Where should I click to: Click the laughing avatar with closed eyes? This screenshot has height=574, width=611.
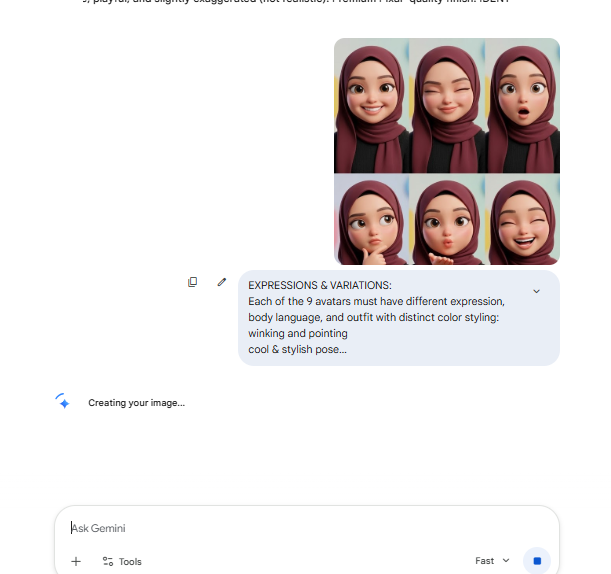click(523, 219)
